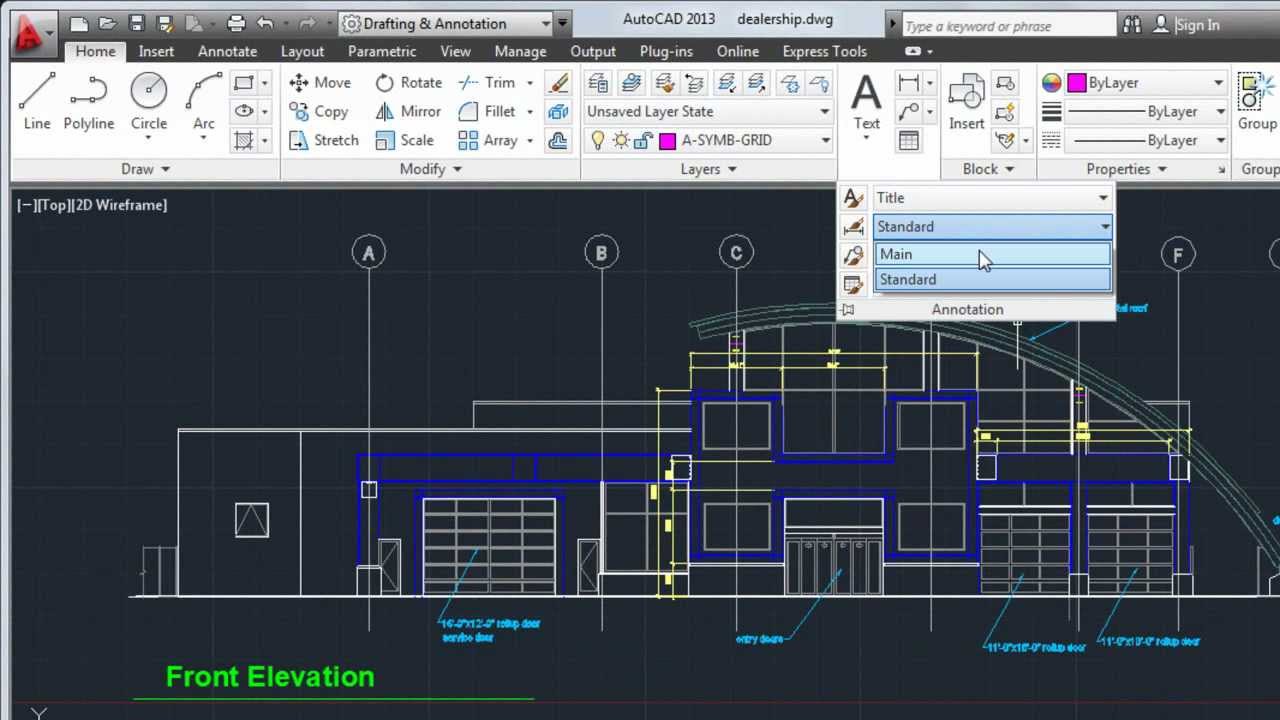Viewport: 1280px width, 720px height.
Task: Open the Express Tools tab
Action: tap(824, 51)
